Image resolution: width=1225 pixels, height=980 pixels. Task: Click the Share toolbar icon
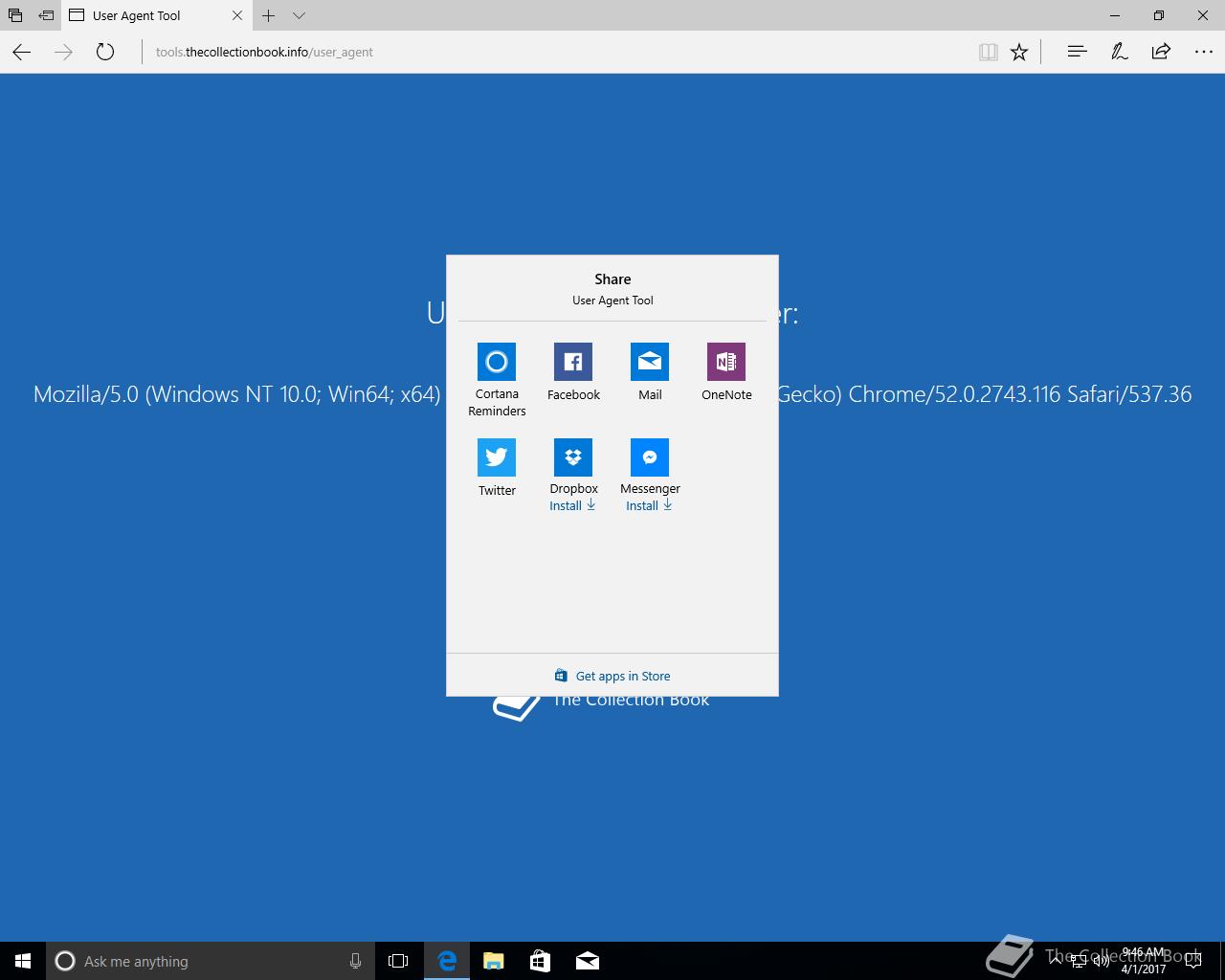click(1161, 52)
